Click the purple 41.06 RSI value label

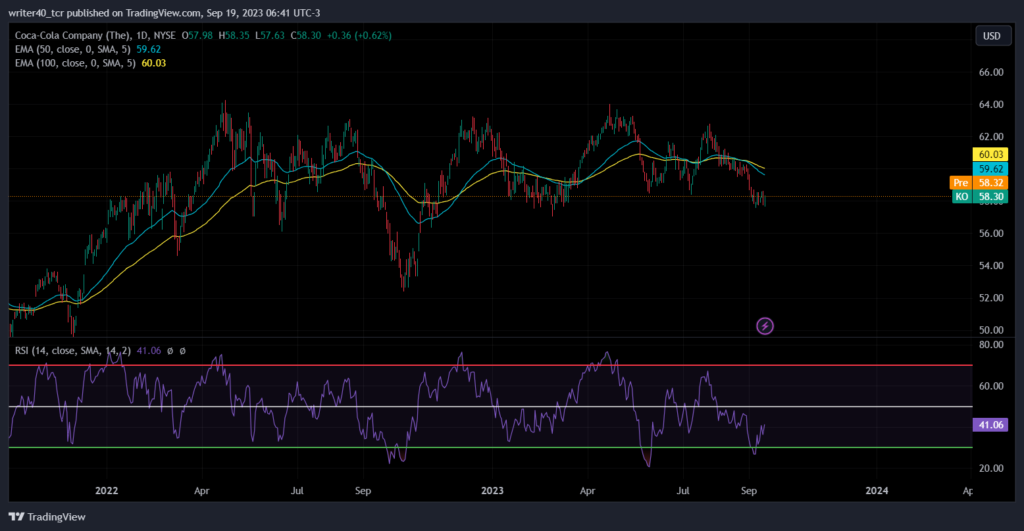click(991, 425)
